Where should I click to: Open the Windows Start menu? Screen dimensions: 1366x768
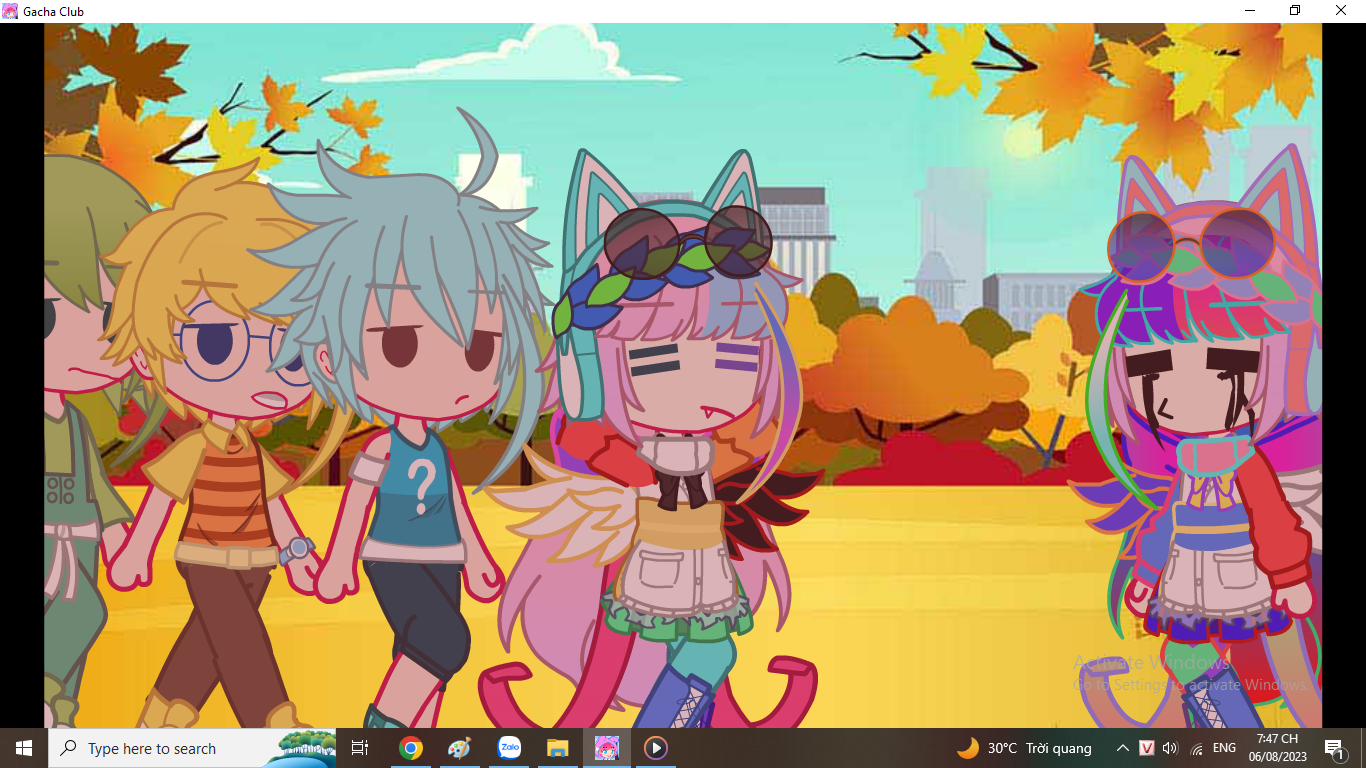tap(24, 748)
